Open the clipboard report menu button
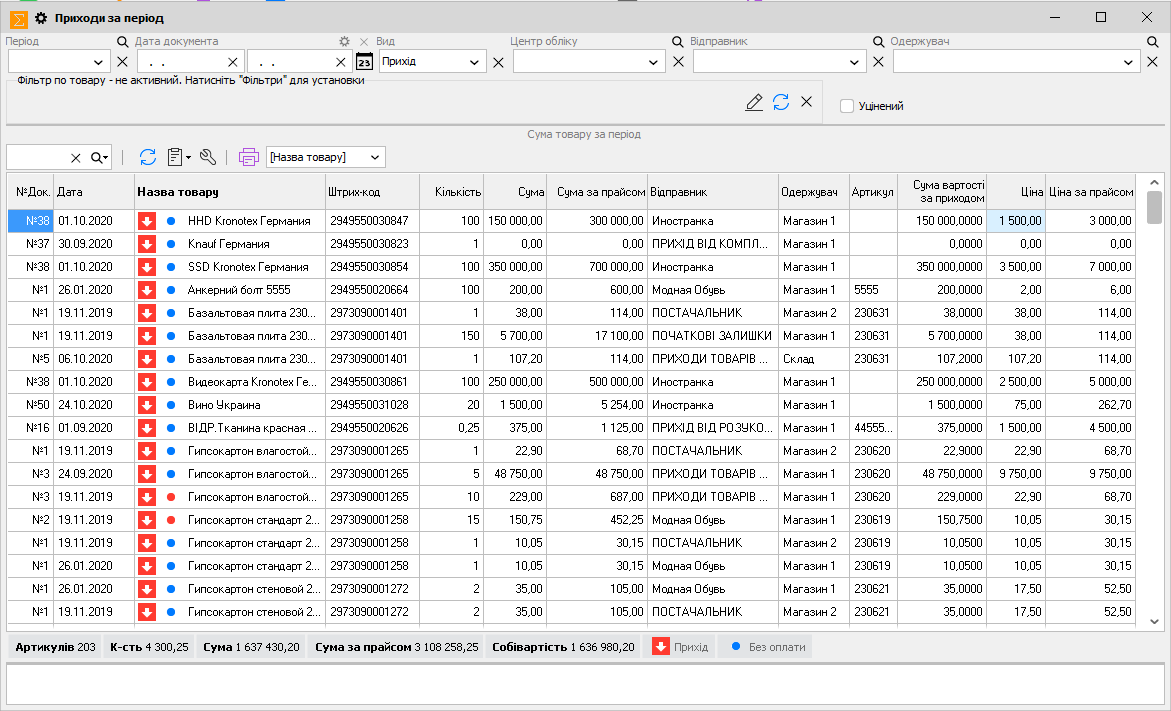The width and height of the screenshot is (1171, 711). (x=179, y=157)
